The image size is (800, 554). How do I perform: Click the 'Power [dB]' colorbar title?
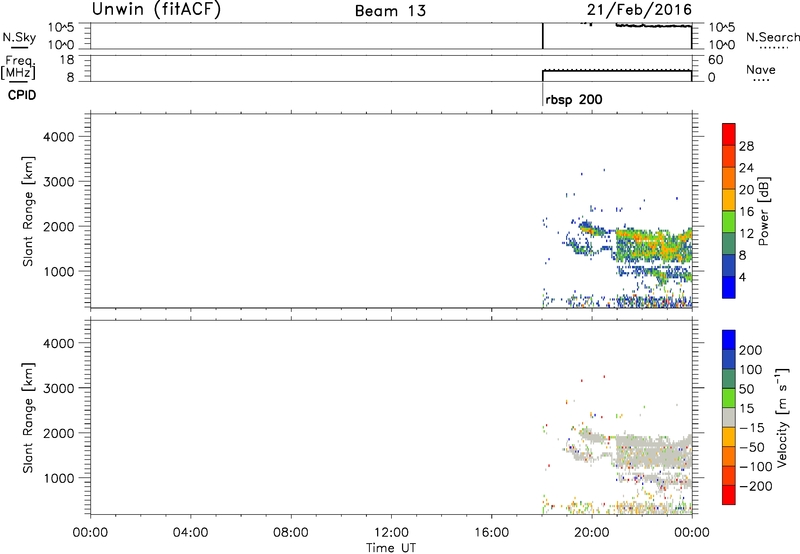(763, 211)
